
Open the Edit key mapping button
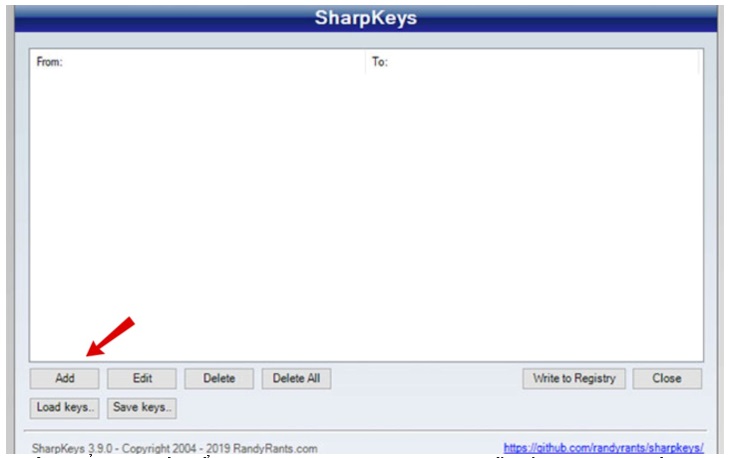point(142,379)
